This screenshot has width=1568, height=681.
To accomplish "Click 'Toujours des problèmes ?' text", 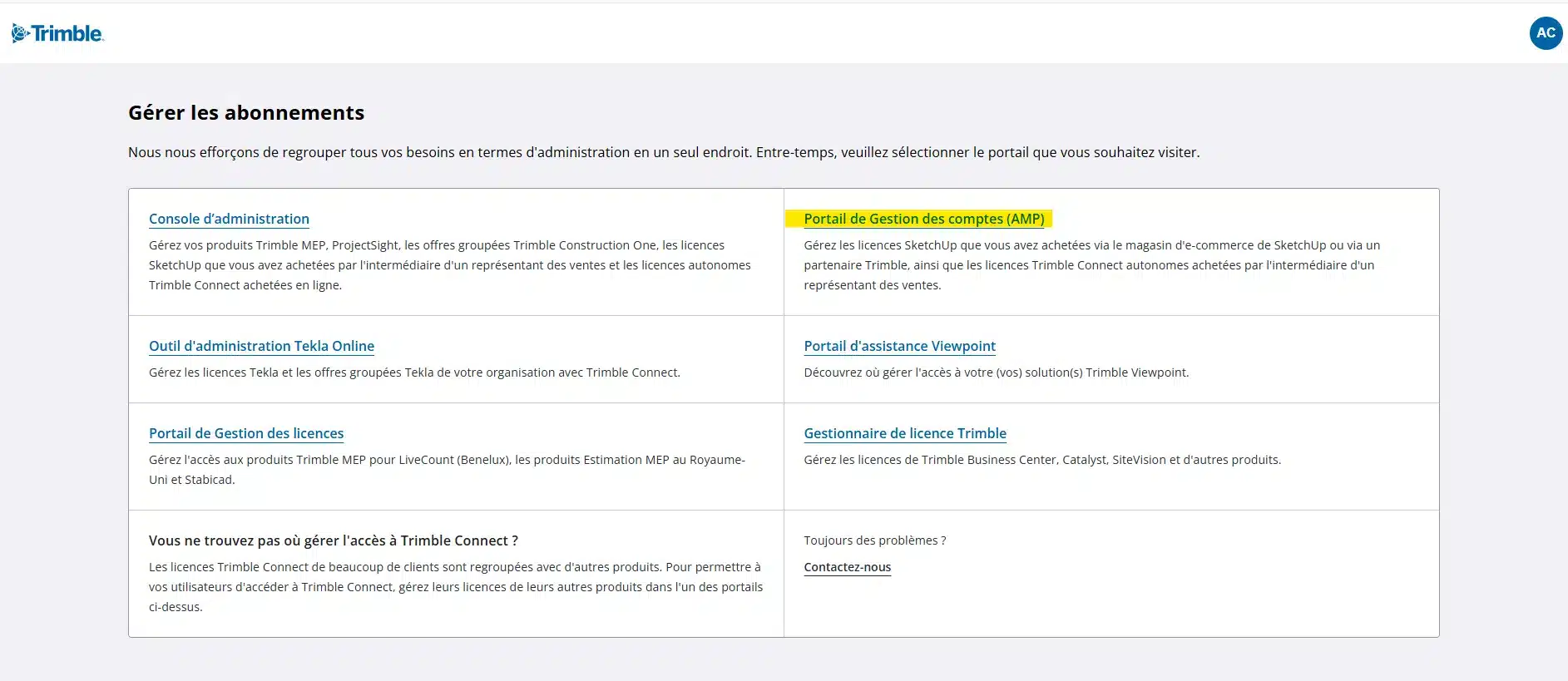I will click(874, 540).
